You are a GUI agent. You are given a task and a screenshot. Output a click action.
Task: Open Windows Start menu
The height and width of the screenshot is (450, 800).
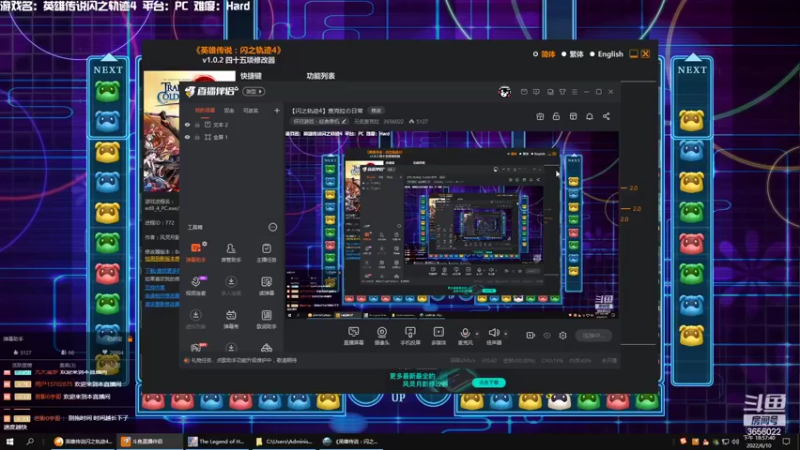(9, 442)
